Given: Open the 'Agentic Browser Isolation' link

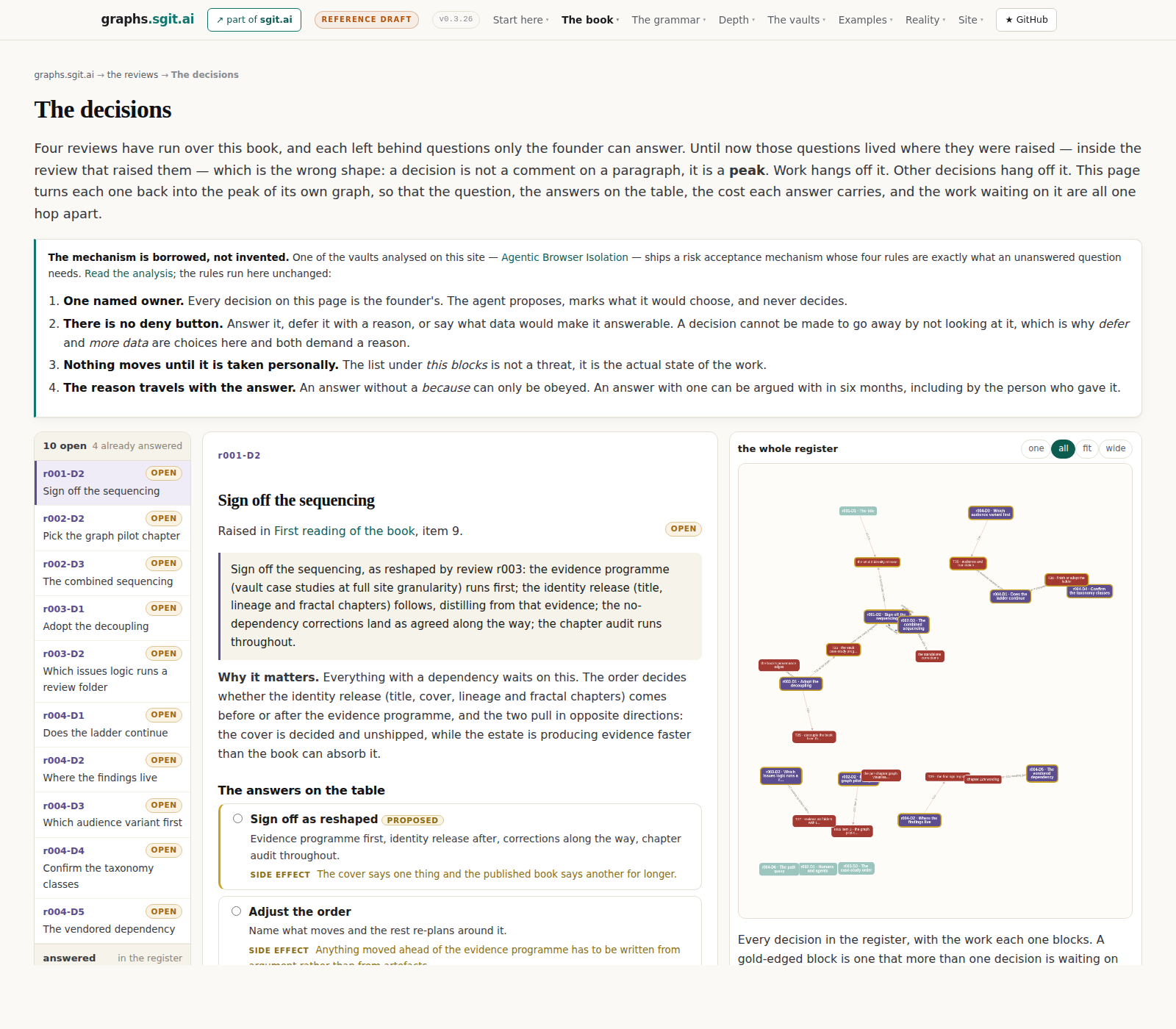Looking at the screenshot, I should tap(564, 257).
